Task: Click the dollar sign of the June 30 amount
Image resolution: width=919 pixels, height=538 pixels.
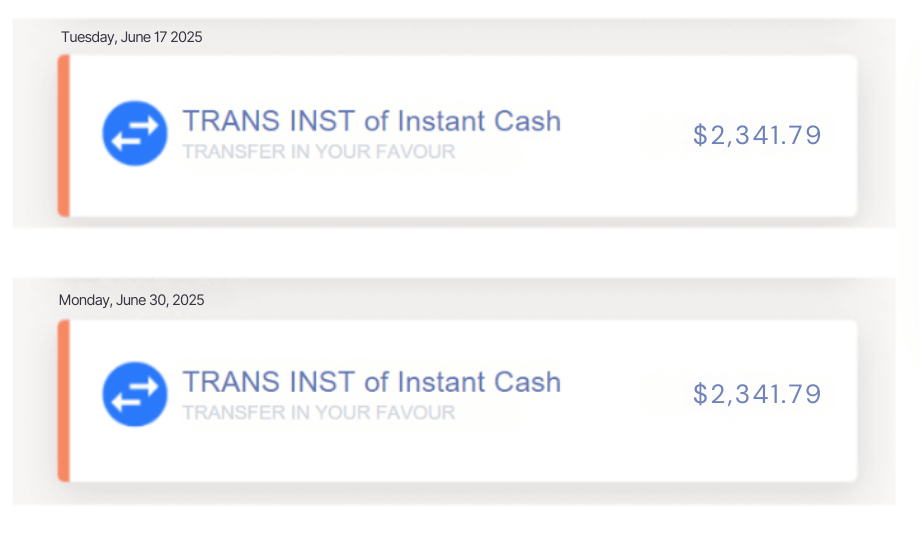Action: pos(700,394)
